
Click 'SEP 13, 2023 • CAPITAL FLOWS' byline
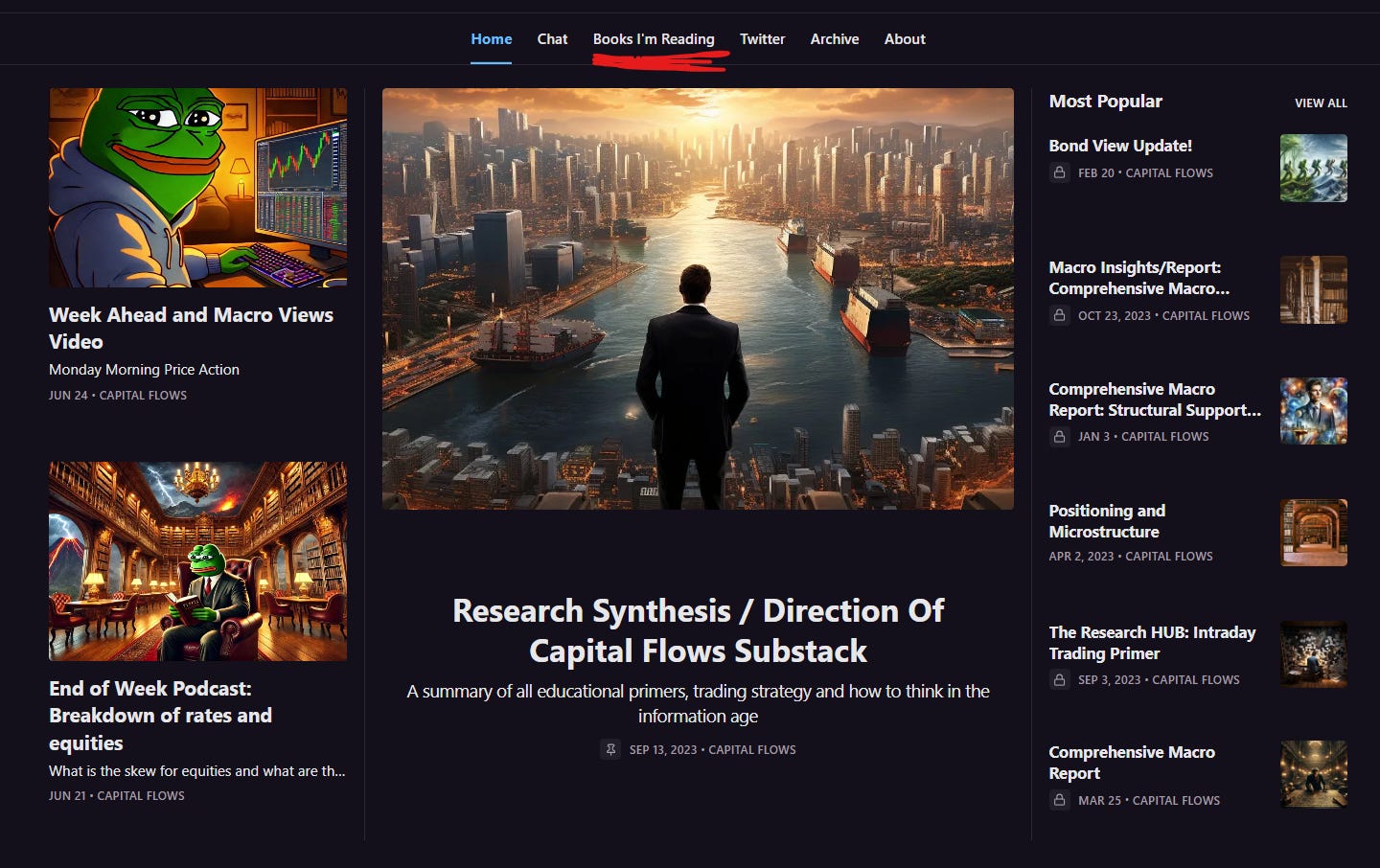pyautogui.click(x=713, y=749)
